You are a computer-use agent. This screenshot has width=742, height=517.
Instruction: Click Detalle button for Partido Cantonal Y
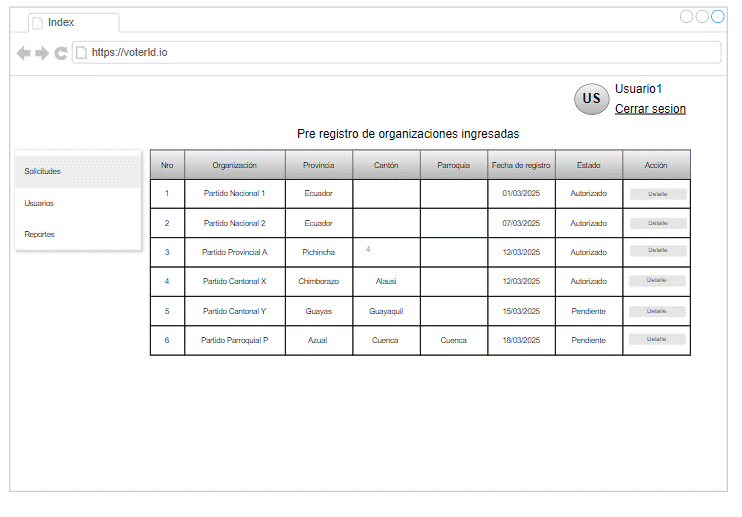coord(657,311)
